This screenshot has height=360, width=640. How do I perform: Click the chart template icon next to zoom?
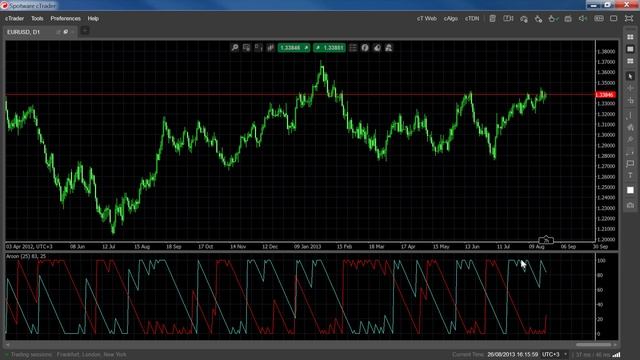point(247,48)
